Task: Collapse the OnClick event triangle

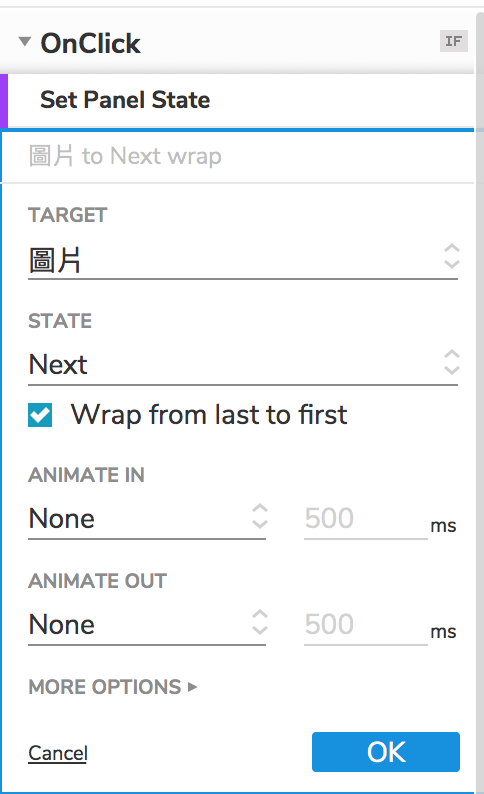Action: click(x=24, y=42)
